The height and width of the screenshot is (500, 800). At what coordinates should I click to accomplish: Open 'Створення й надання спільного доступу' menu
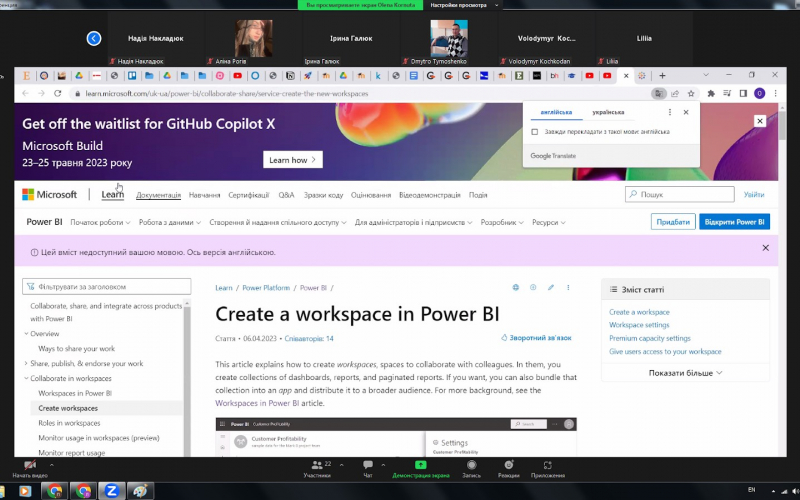[x=278, y=222]
